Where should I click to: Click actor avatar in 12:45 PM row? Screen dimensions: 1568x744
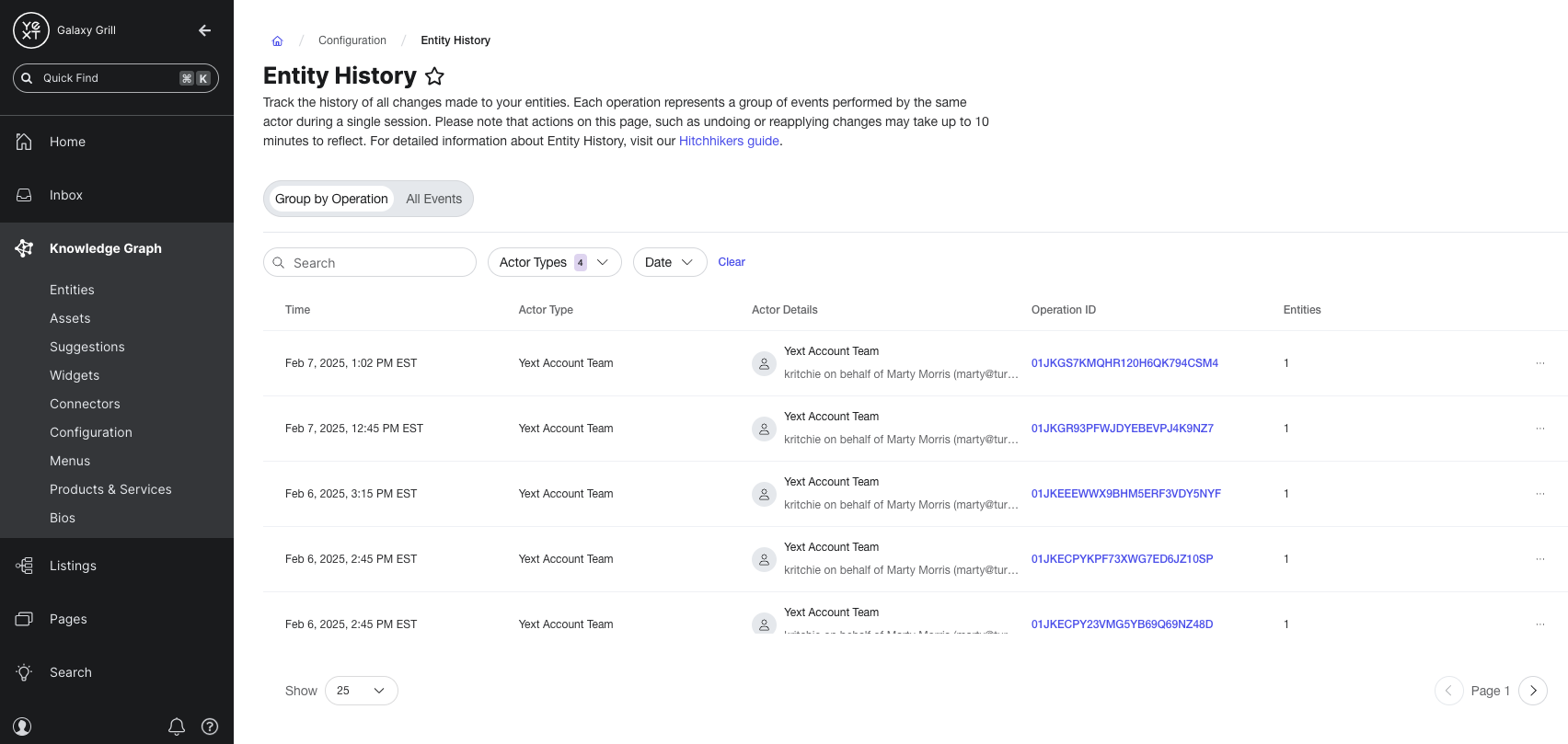764,429
